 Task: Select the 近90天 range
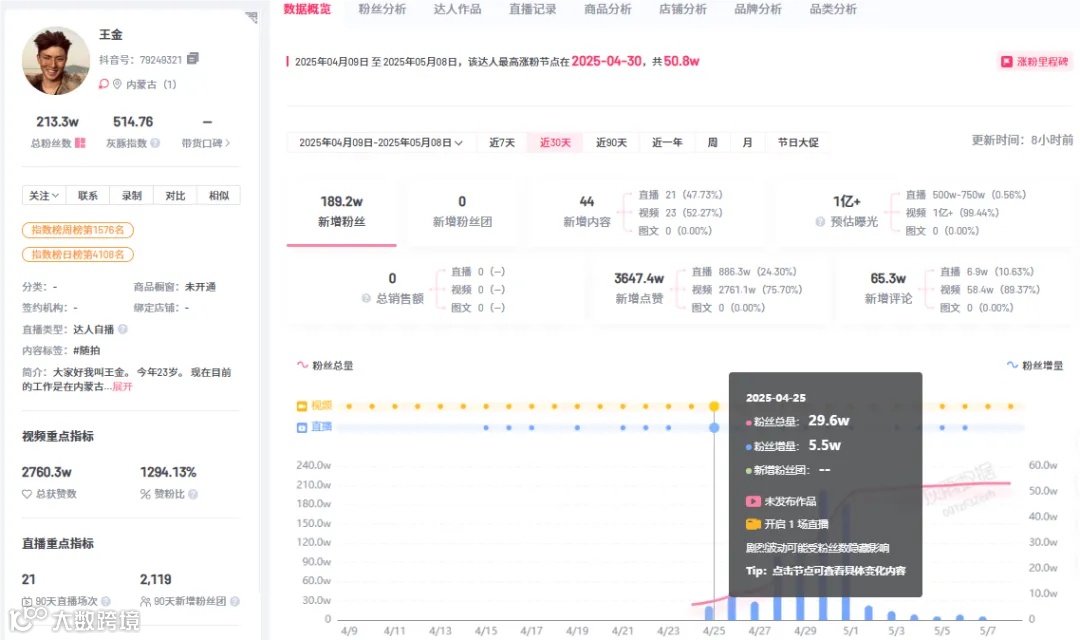click(x=612, y=143)
